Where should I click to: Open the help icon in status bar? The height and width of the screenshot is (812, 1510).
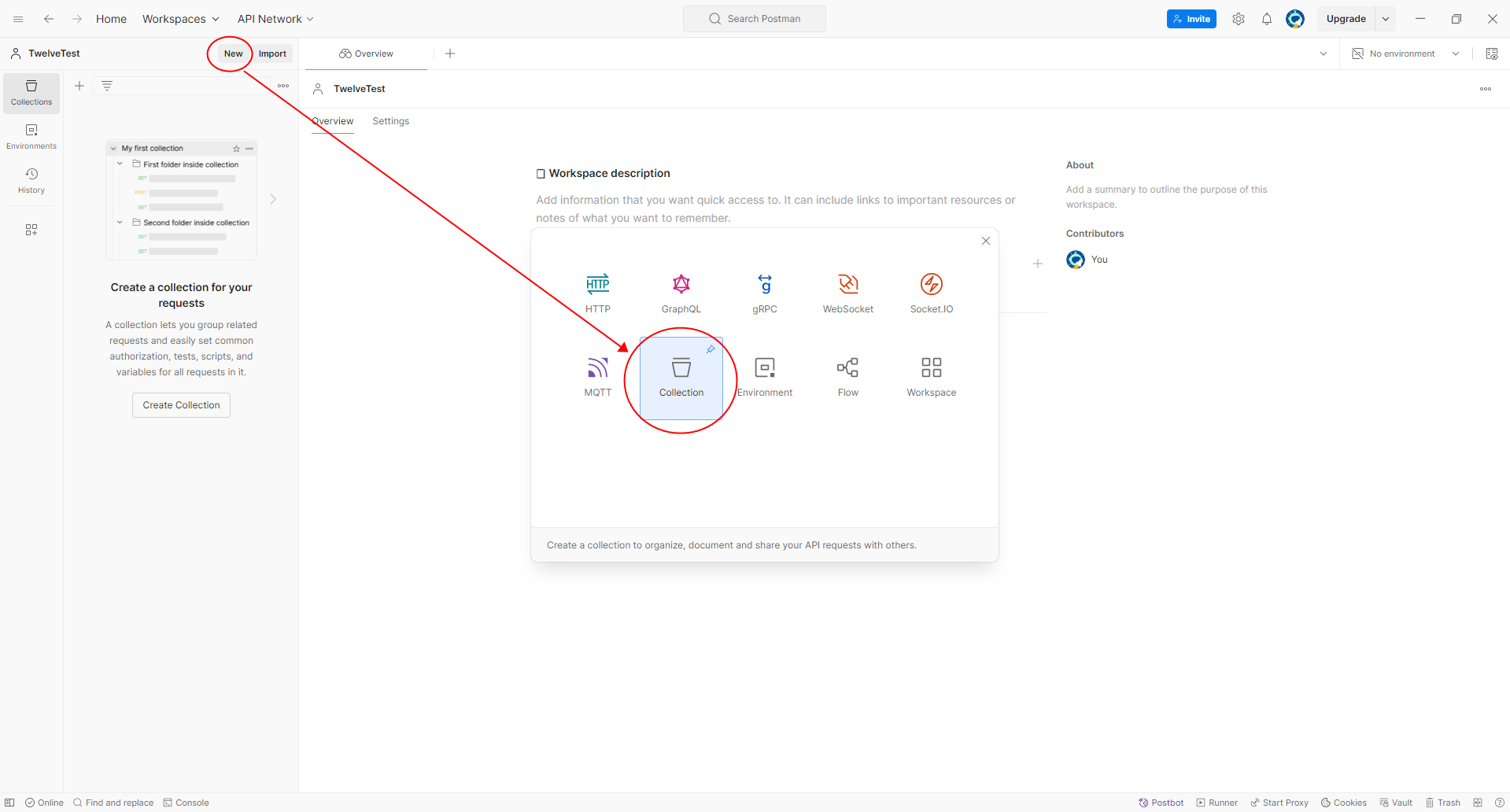click(1500, 803)
